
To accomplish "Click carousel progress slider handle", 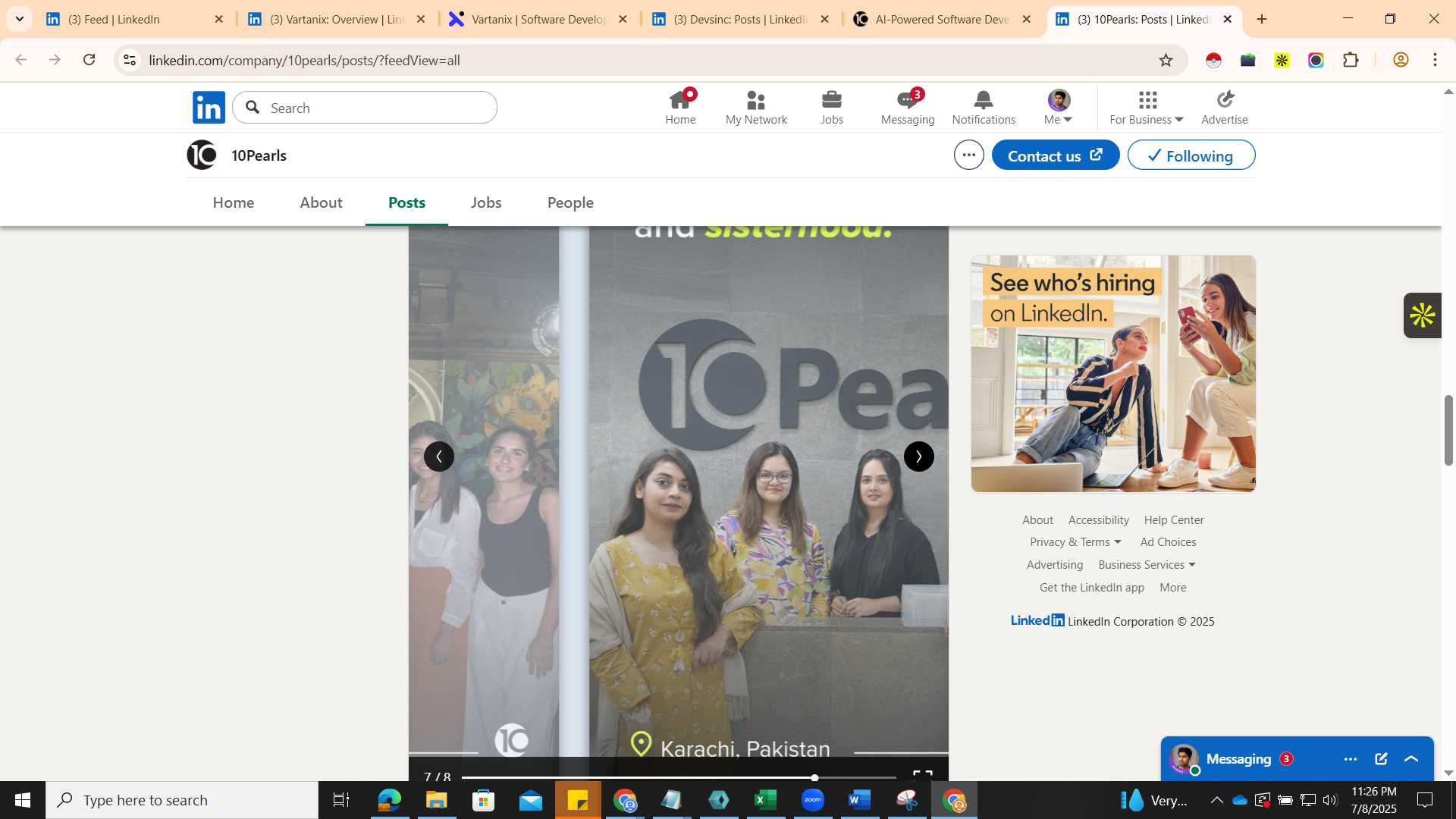I will click(814, 777).
